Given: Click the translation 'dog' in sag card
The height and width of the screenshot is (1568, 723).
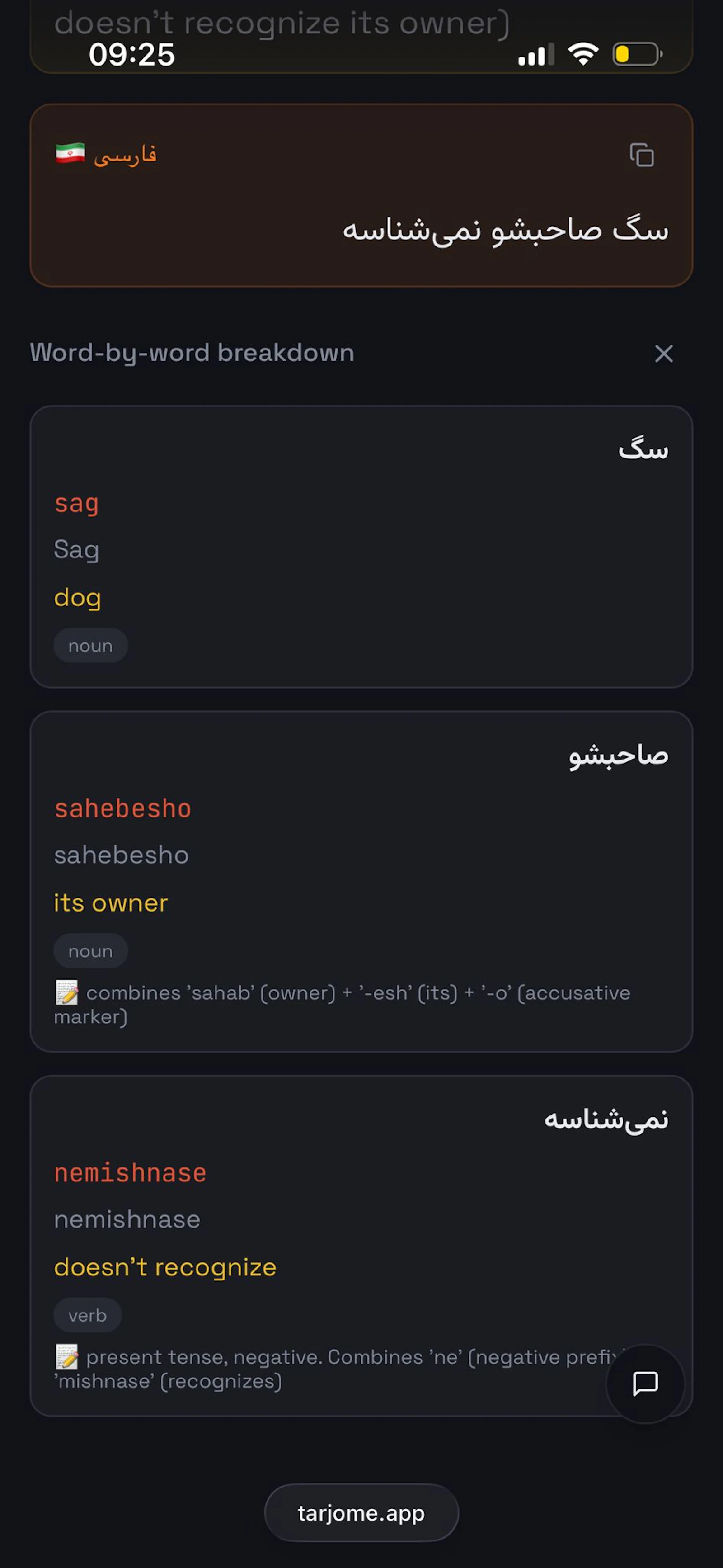Looking at the screenshot, I should pos(77,597).
